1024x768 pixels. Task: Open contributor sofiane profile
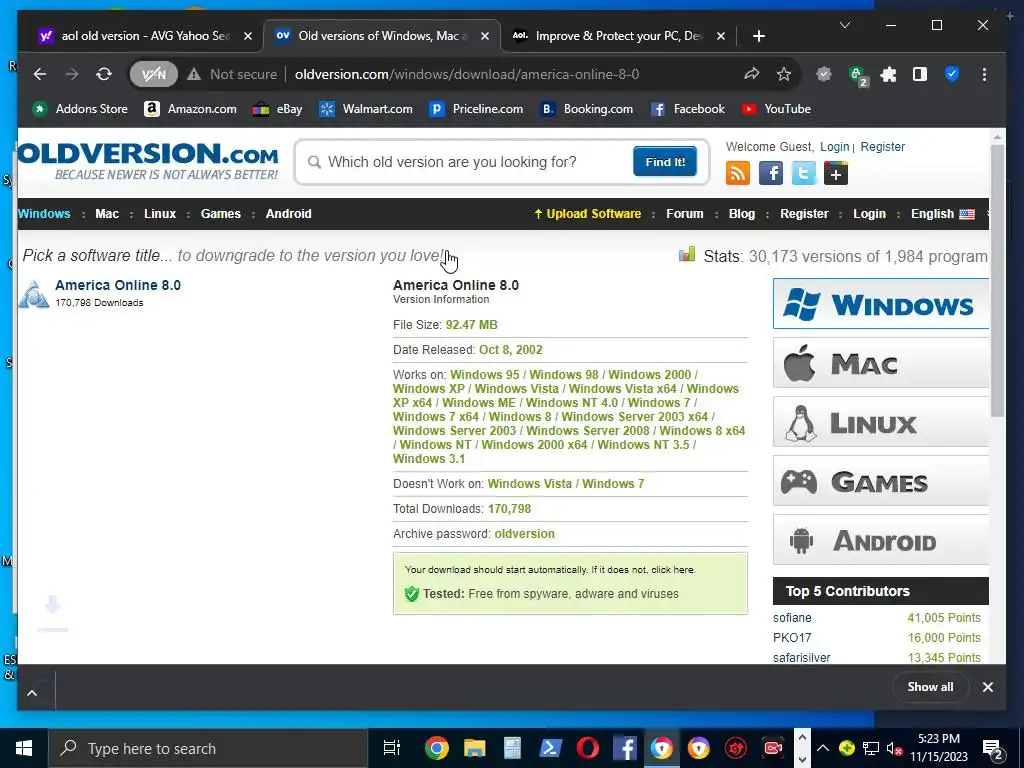coord(792,618)
